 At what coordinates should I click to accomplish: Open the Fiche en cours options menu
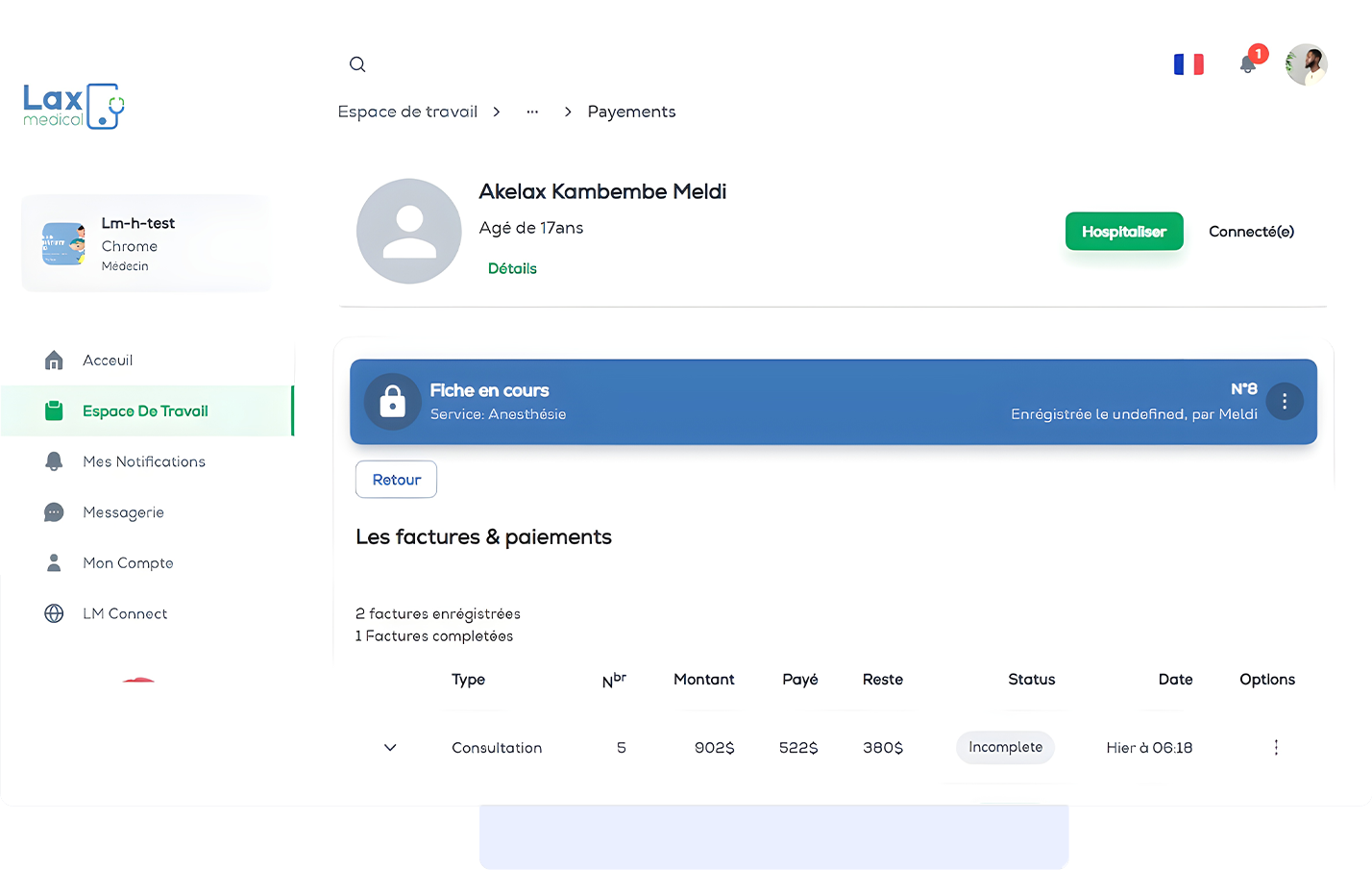(x=1284, y=402)
